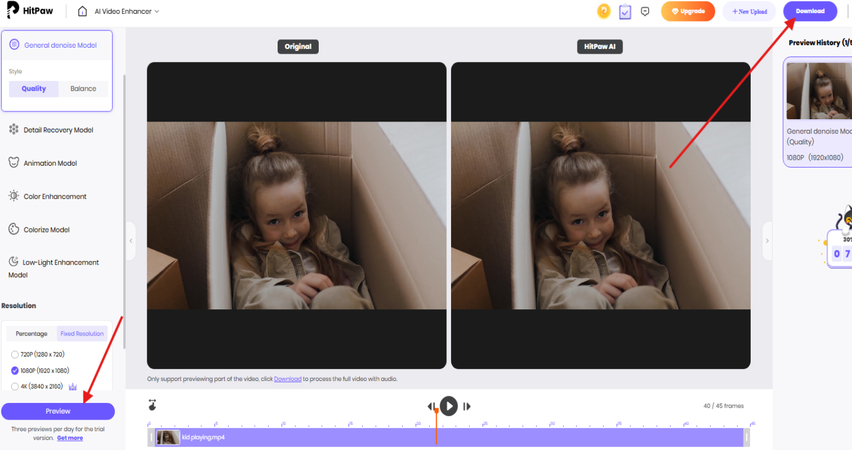Click the Original video preview pane

click(297, 215)
